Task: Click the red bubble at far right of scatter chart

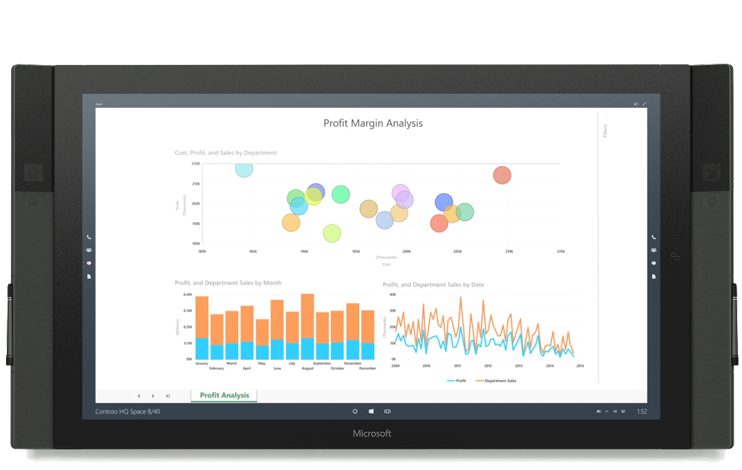Action: [502, 176]
